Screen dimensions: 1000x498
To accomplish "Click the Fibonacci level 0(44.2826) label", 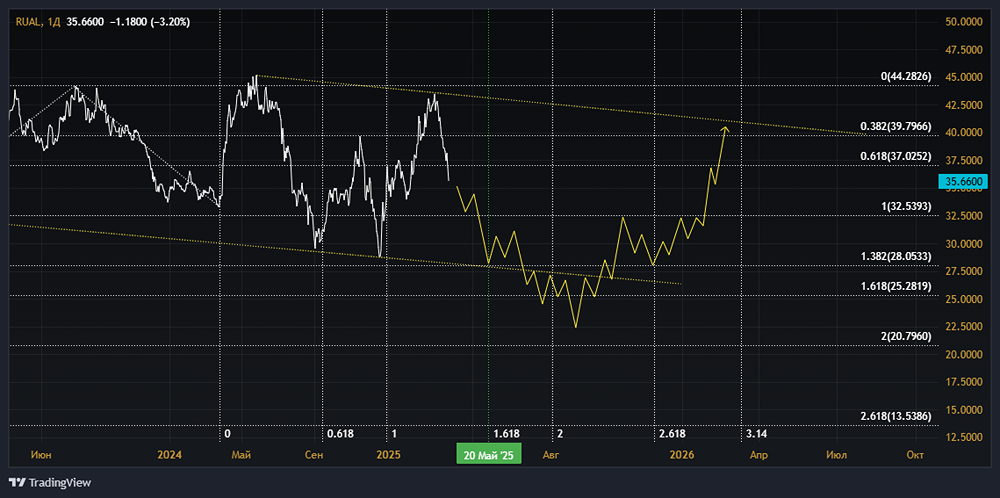I will pyautogui.click(x=906, y=76).
